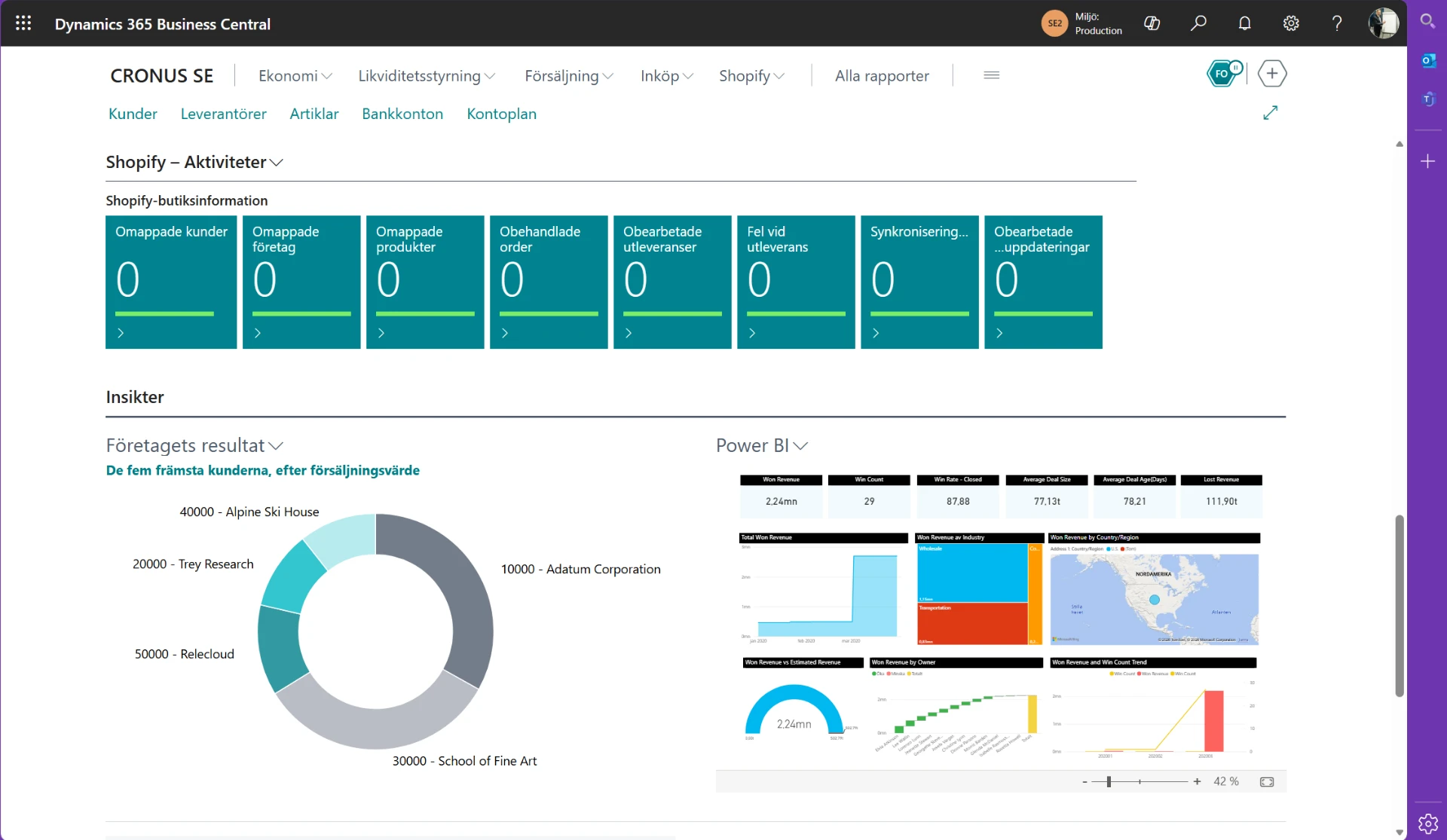Open the Obehandlade order tile
Screen dimensions: 1447x840
pyautogui.click(x=549, y=282)
